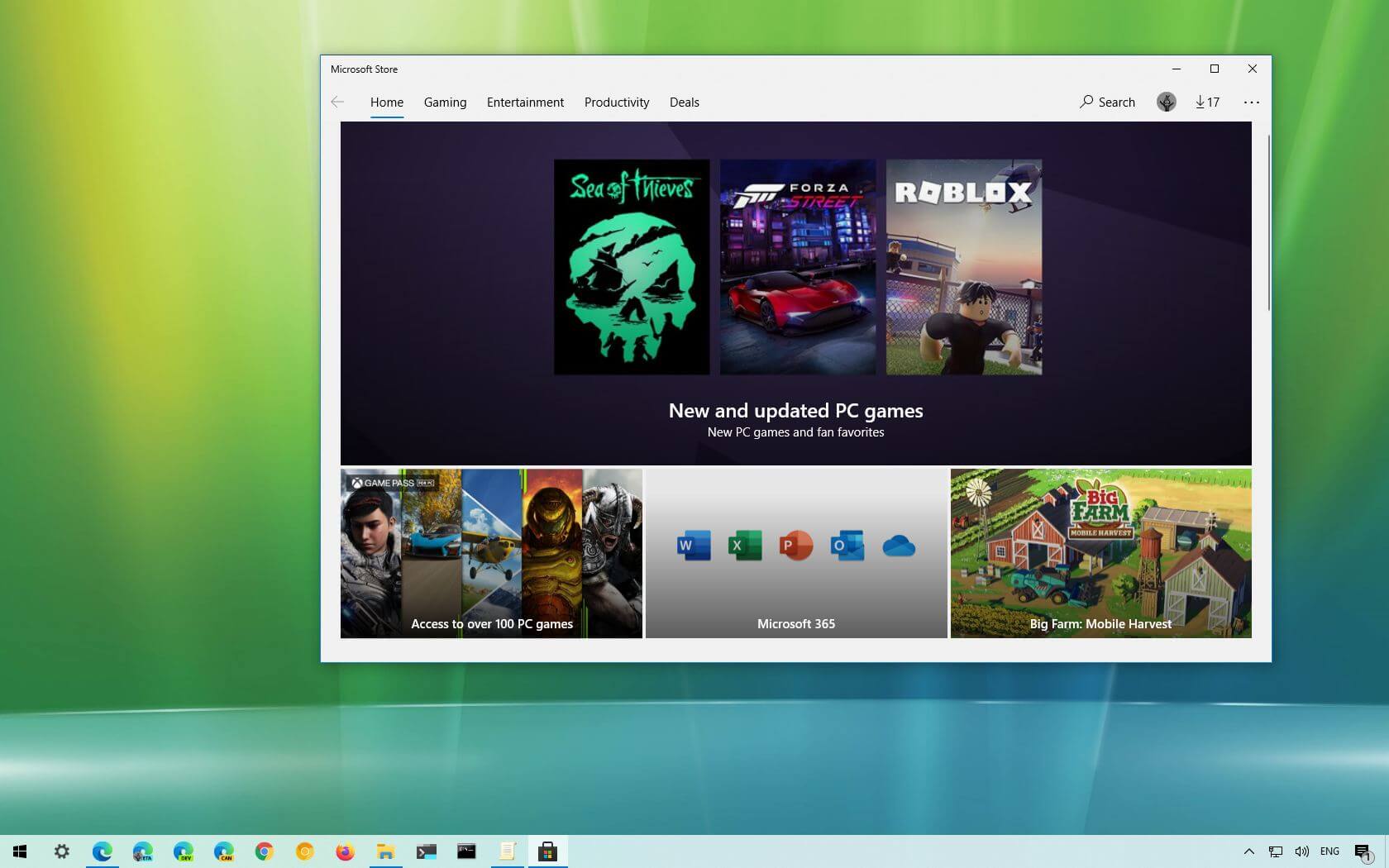Launch Firefox from the taskbar
1389x868 pixels.
pyautogui.click(x=345, y=851)
